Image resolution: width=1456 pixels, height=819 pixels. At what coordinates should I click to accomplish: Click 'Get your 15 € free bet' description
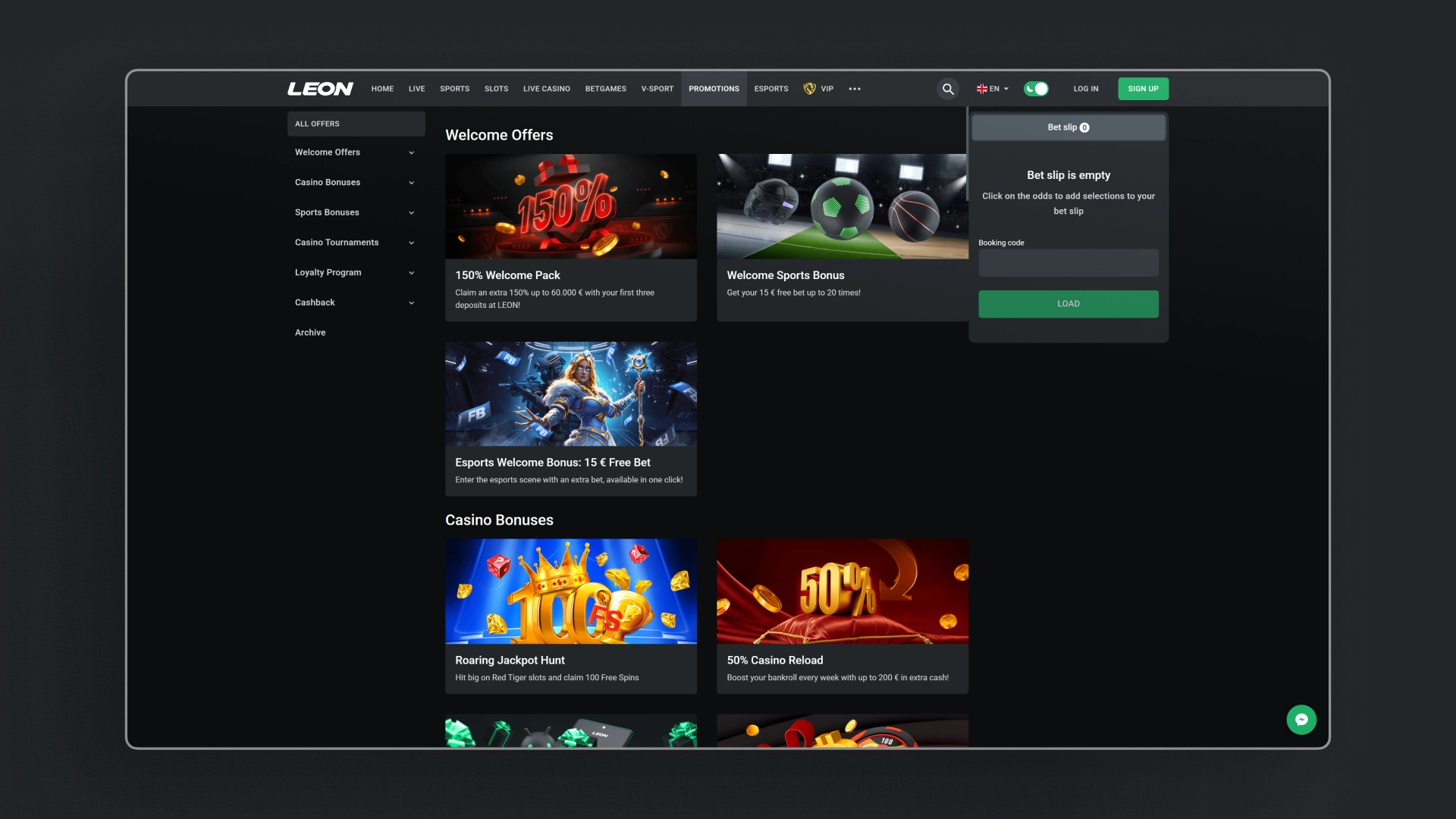(x=793, y=293)
